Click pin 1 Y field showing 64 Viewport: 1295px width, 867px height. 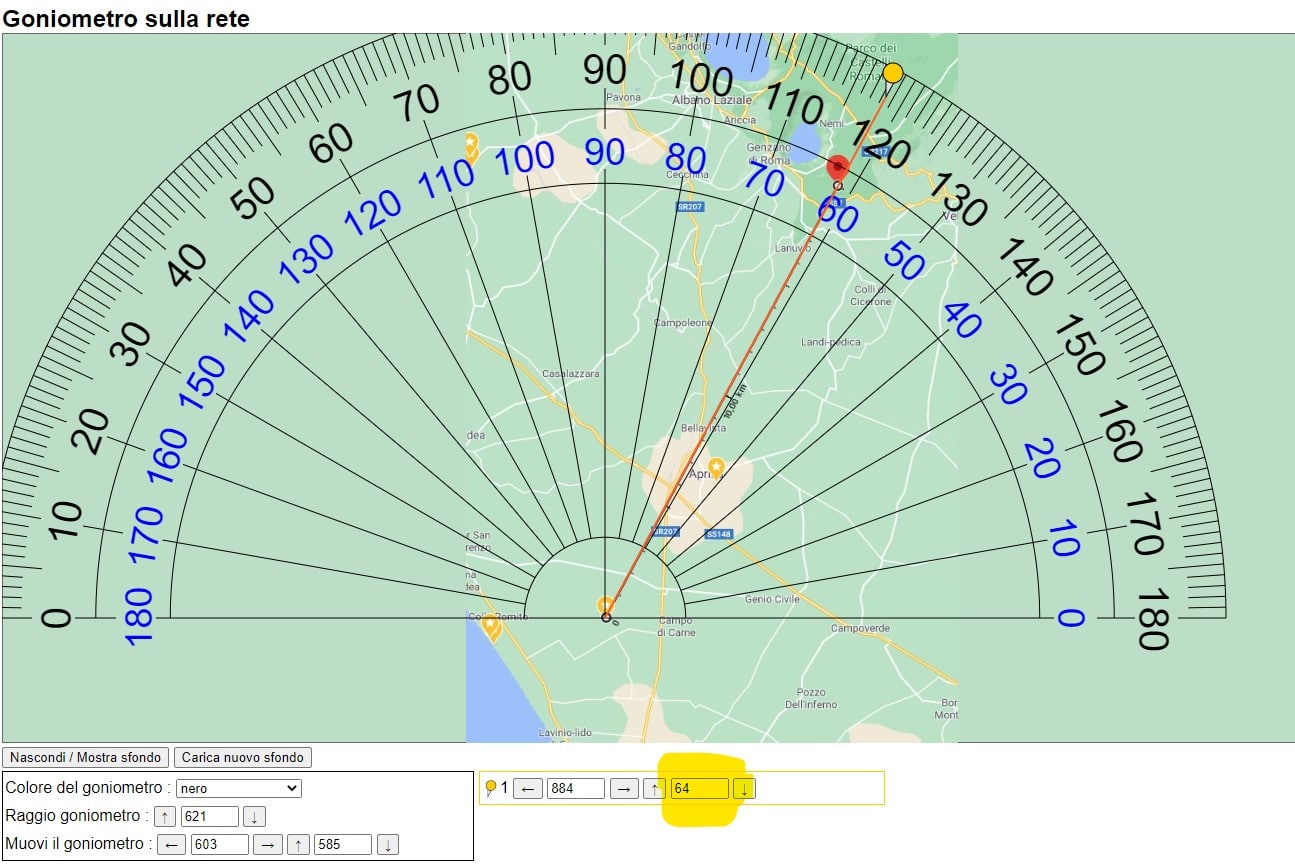coord(699,788)
